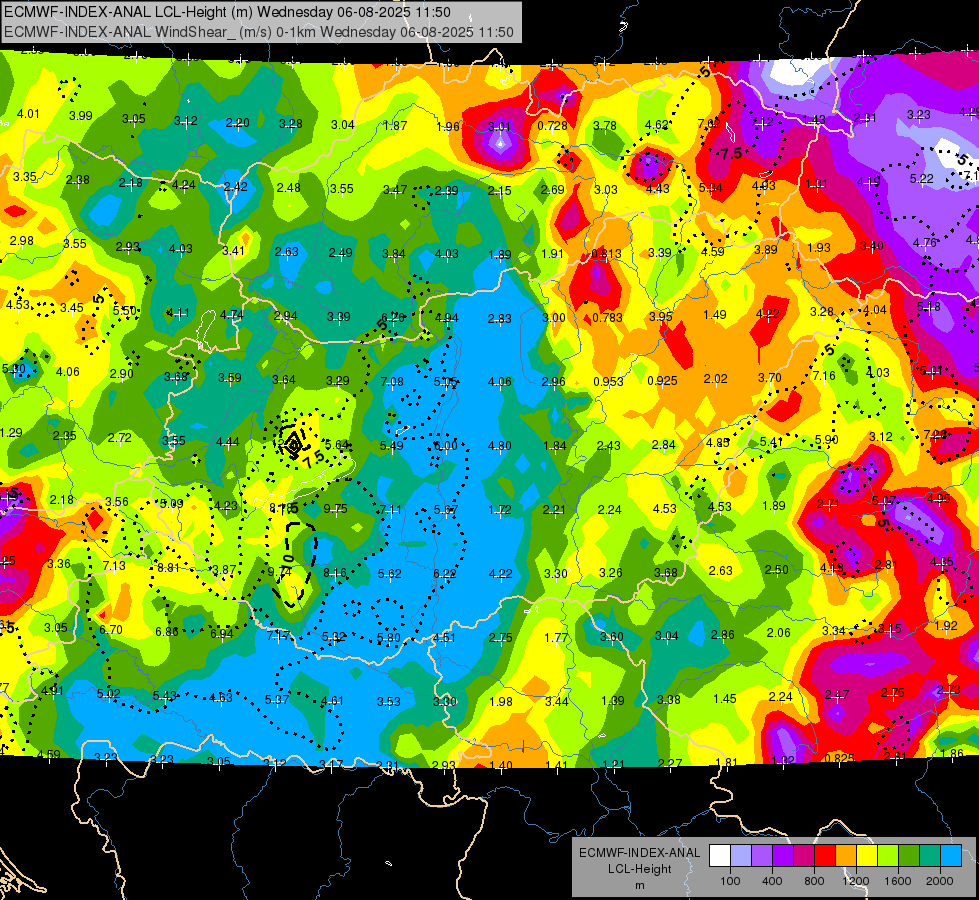Viewport: 979px width, 900px height.
Task: Click the wind shear value 9.75
Action: (x=335, y=508)
